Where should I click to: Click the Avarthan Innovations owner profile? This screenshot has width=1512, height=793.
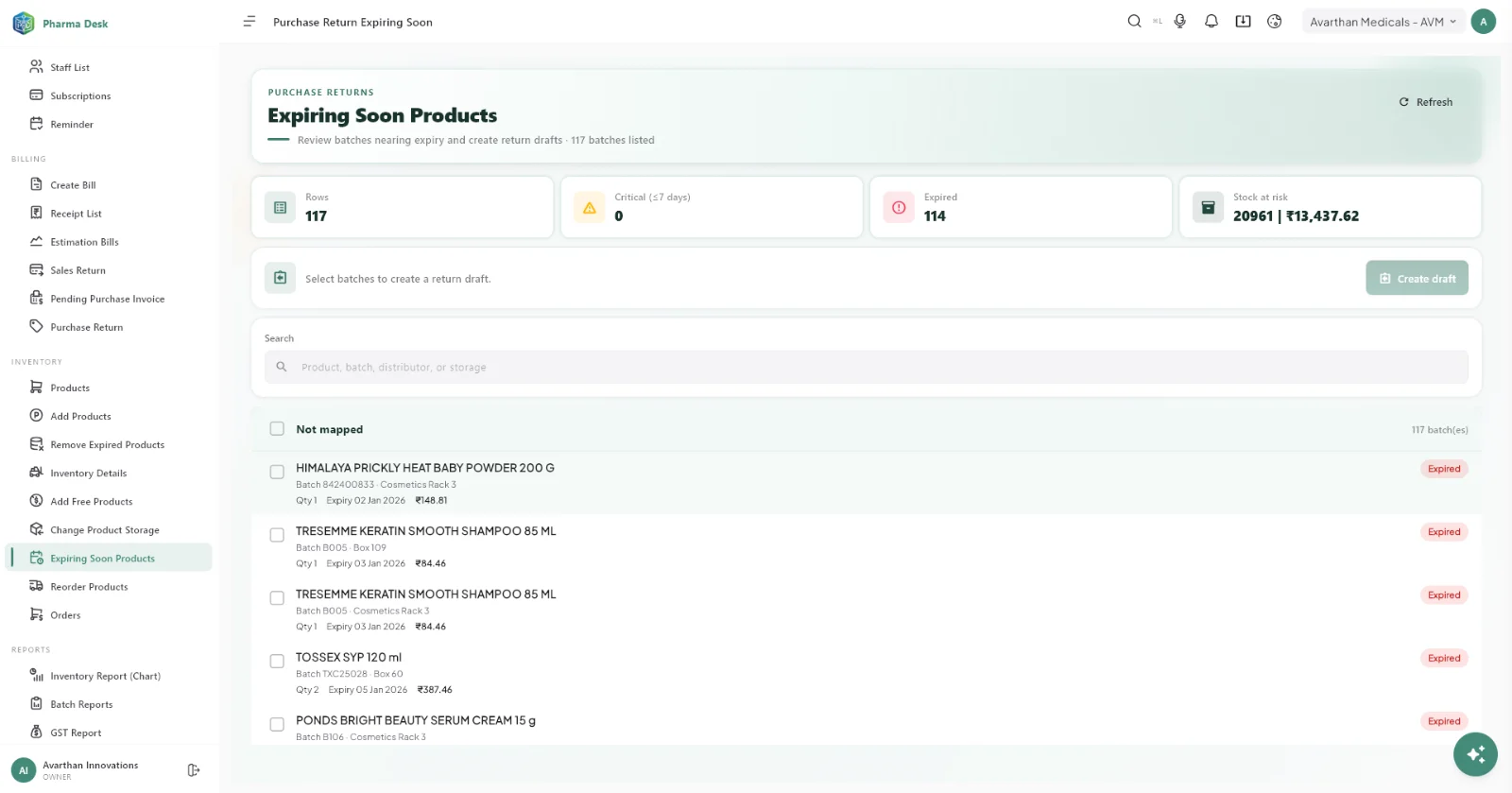tap(91, 770)
